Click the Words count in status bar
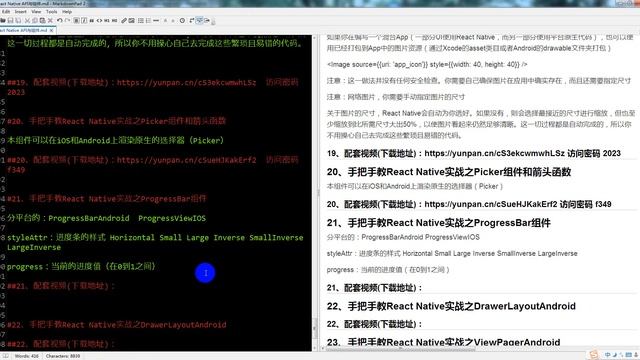This screenshot has width=640, height=360. (27, 356)
